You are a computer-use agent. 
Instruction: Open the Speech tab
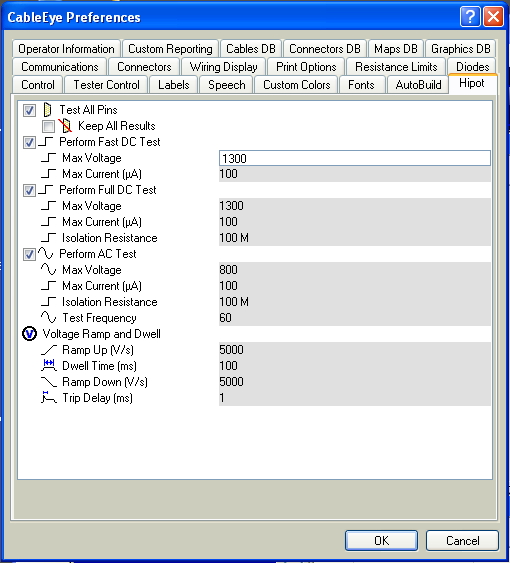pos(227,85)
